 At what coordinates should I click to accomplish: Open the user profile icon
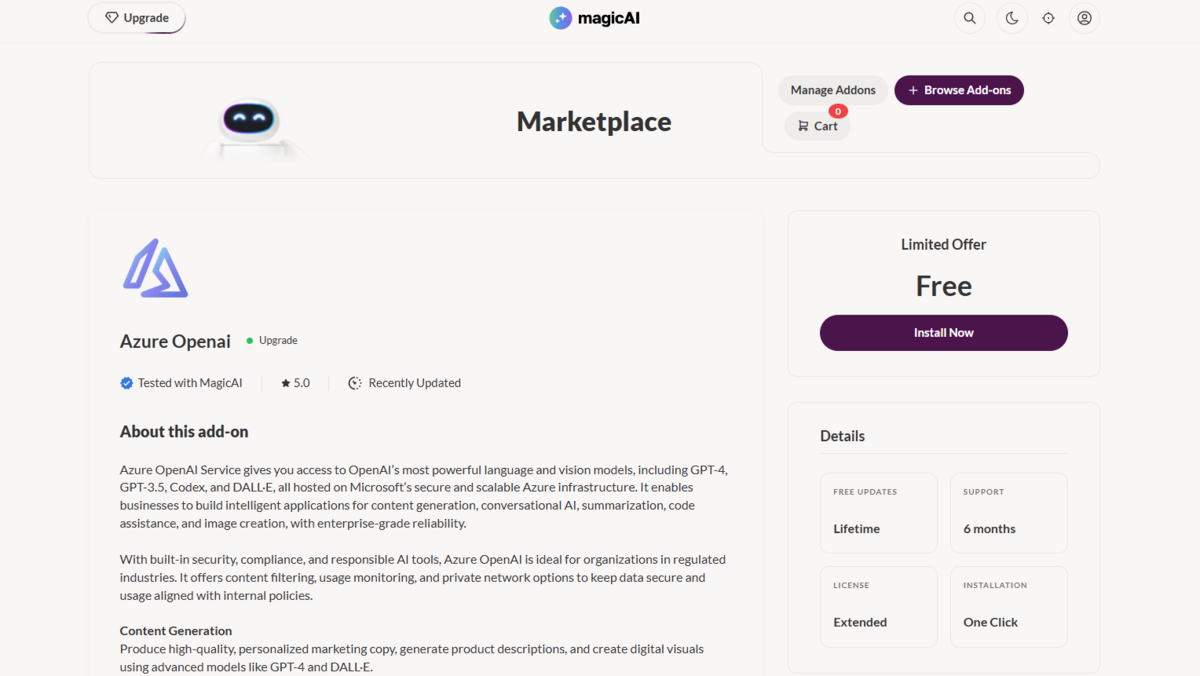point(1084,18)
